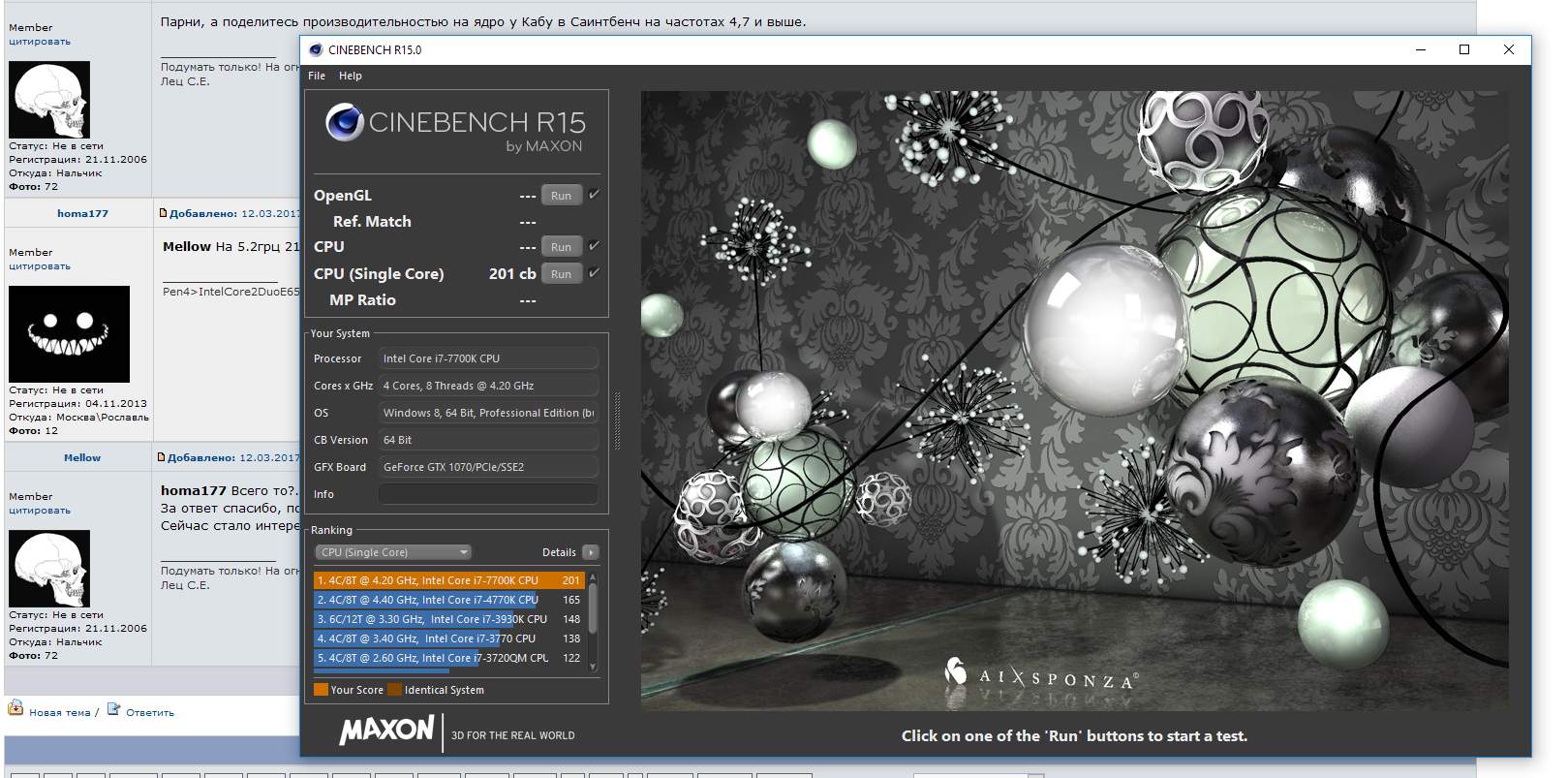Open Mellow's profile link in forum
Image resolution: width=1568 pixels, height=778 pixels.
pyautogui.click(x=82, y=457)
